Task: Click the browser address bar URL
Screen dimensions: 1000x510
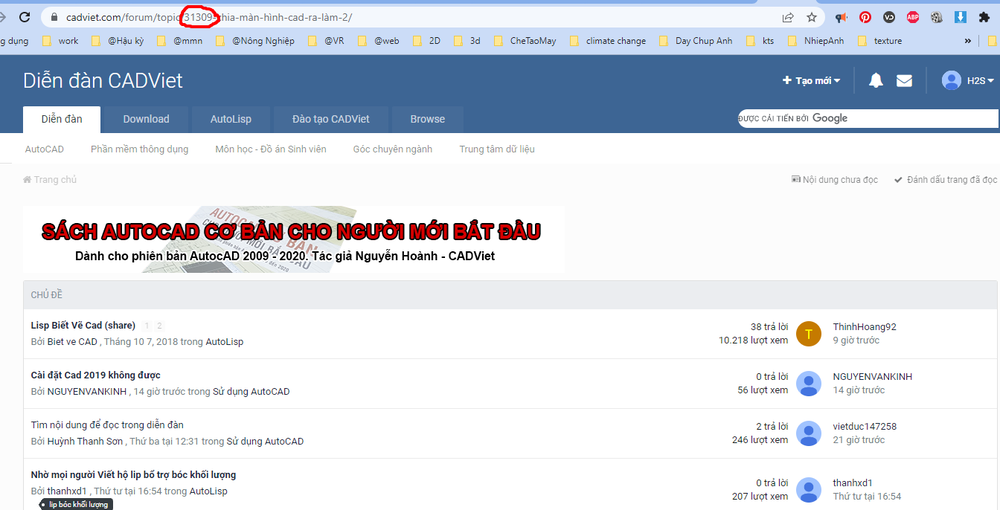Action: [209, 17]
